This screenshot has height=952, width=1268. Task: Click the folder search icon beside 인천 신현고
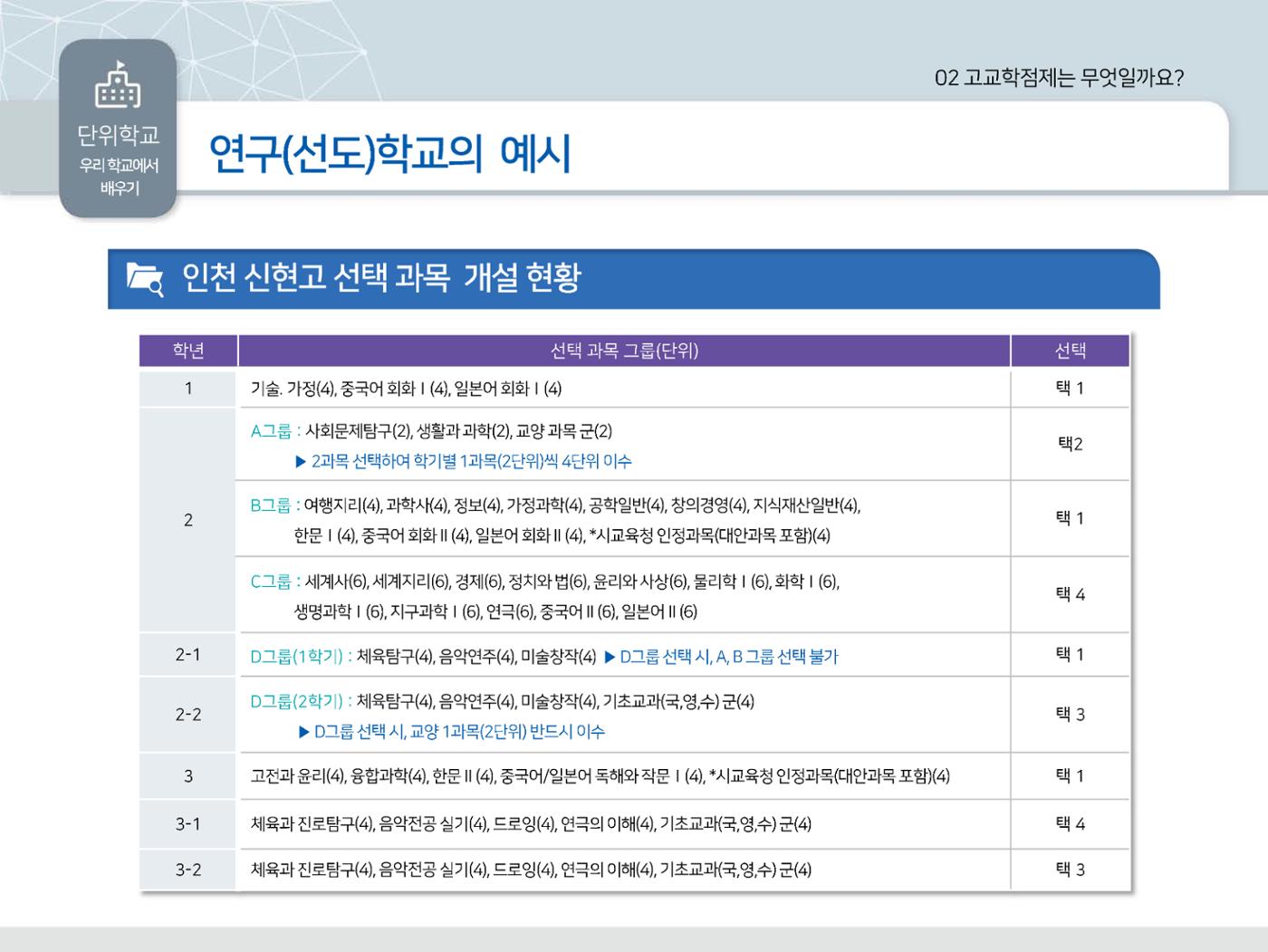click(x=145, y=279)
